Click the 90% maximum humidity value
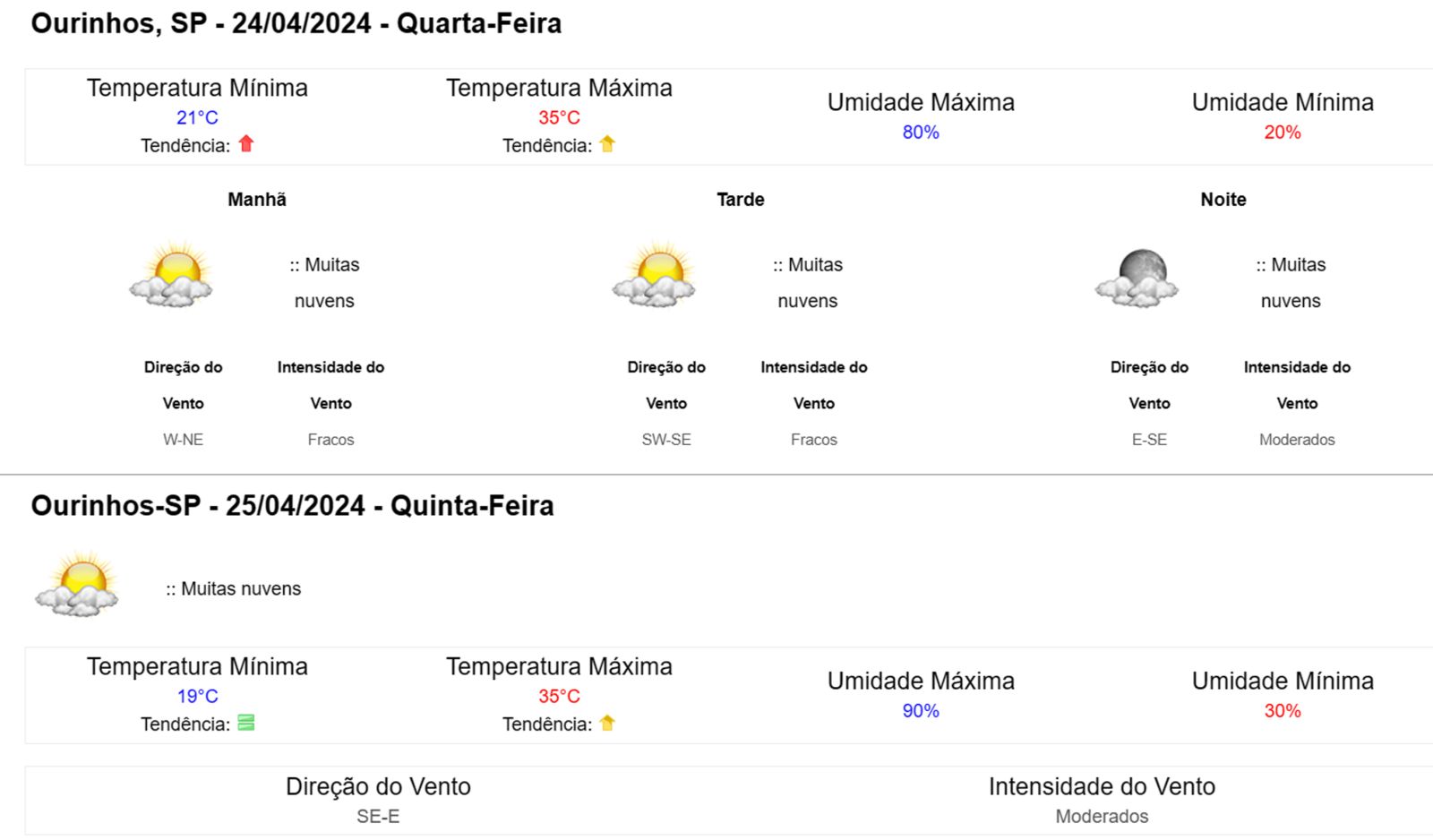This screenshot has height=840, width=1433. point(921,711)
